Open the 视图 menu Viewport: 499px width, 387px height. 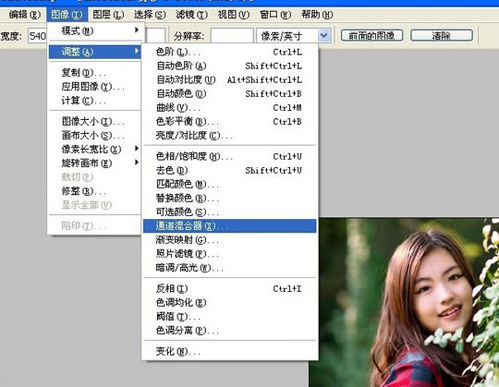[233, 15]
